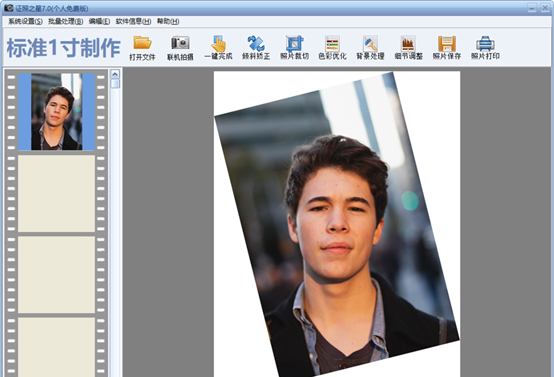Screen dimensions: 554x377
Task: Choose the 照片裁切 photo crop tool
Action: tap(294, 48)
